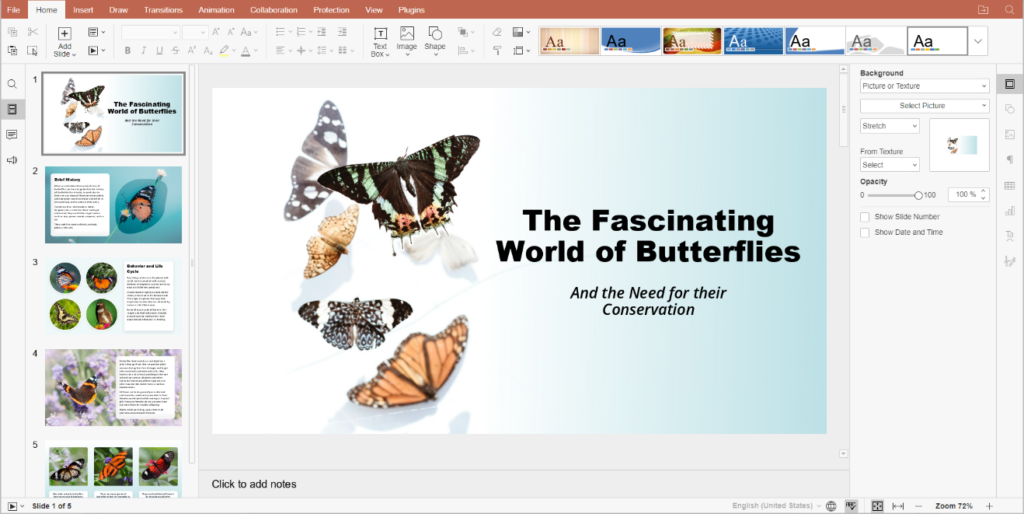Select slide 3 thumbnail, Behavior and Life Cycle
The height and width of the screenshot is (514, 1024).
click(113, 295)
